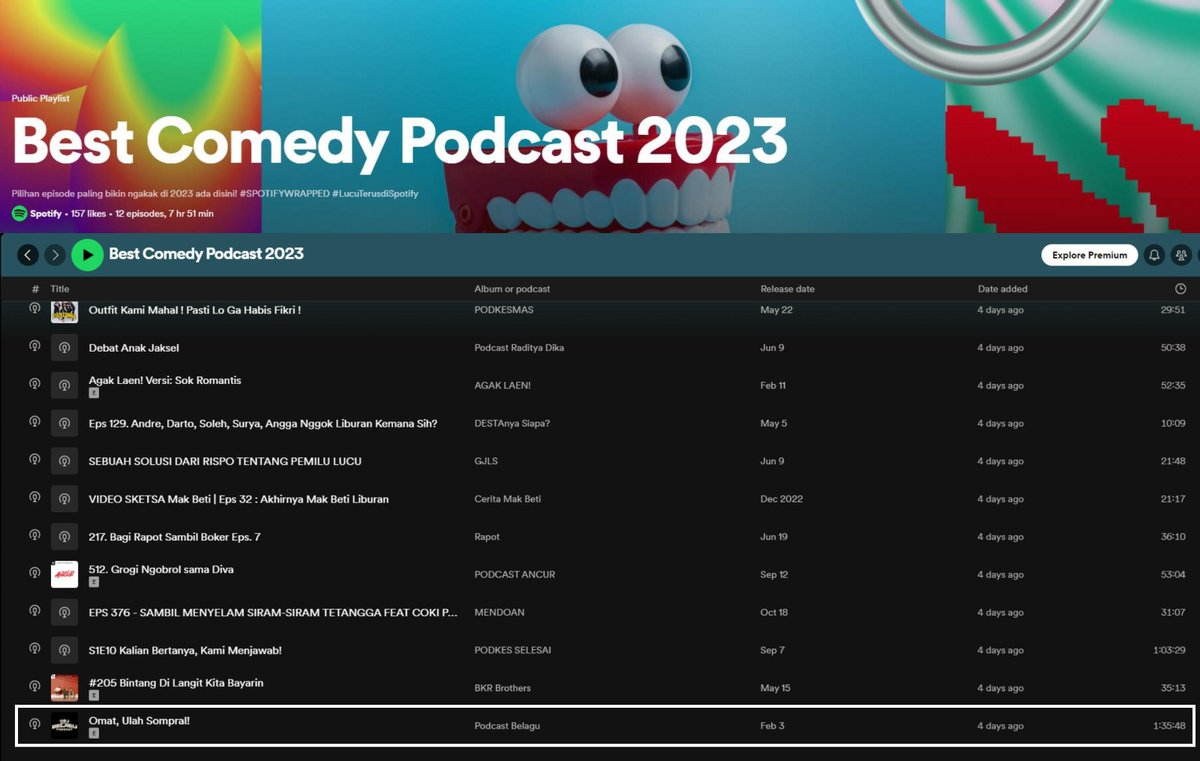The image size is (1200, 761).
Task: Sort by the Title column header
Action: [60, 289]
